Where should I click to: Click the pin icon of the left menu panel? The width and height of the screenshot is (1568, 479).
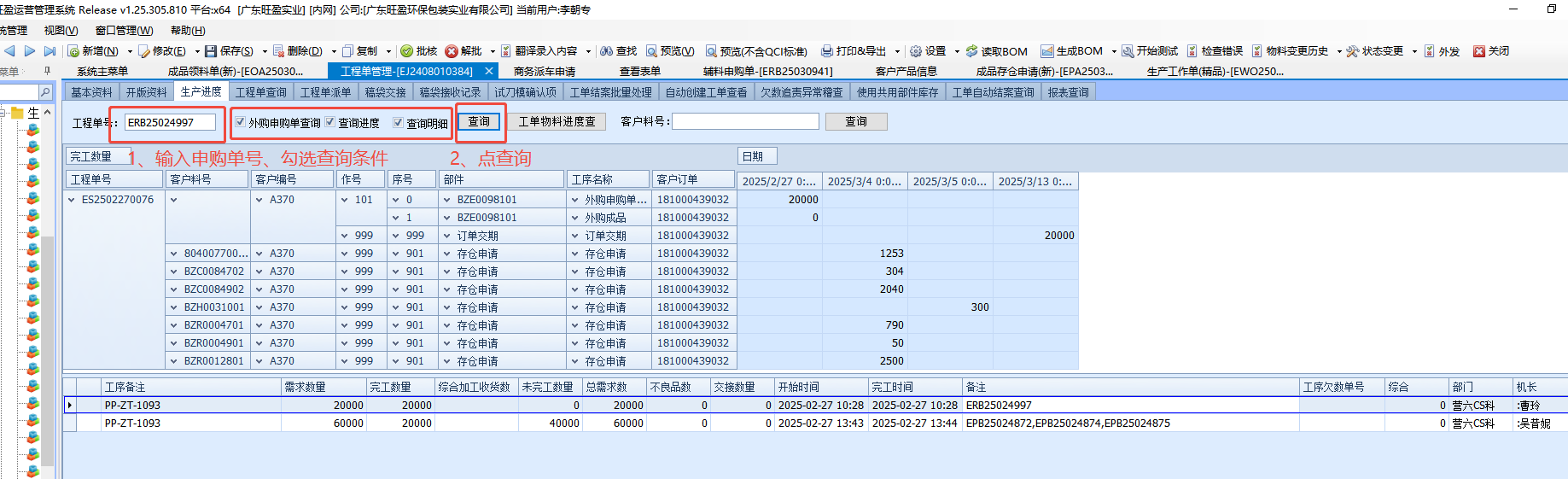click(x=47, y=71)
